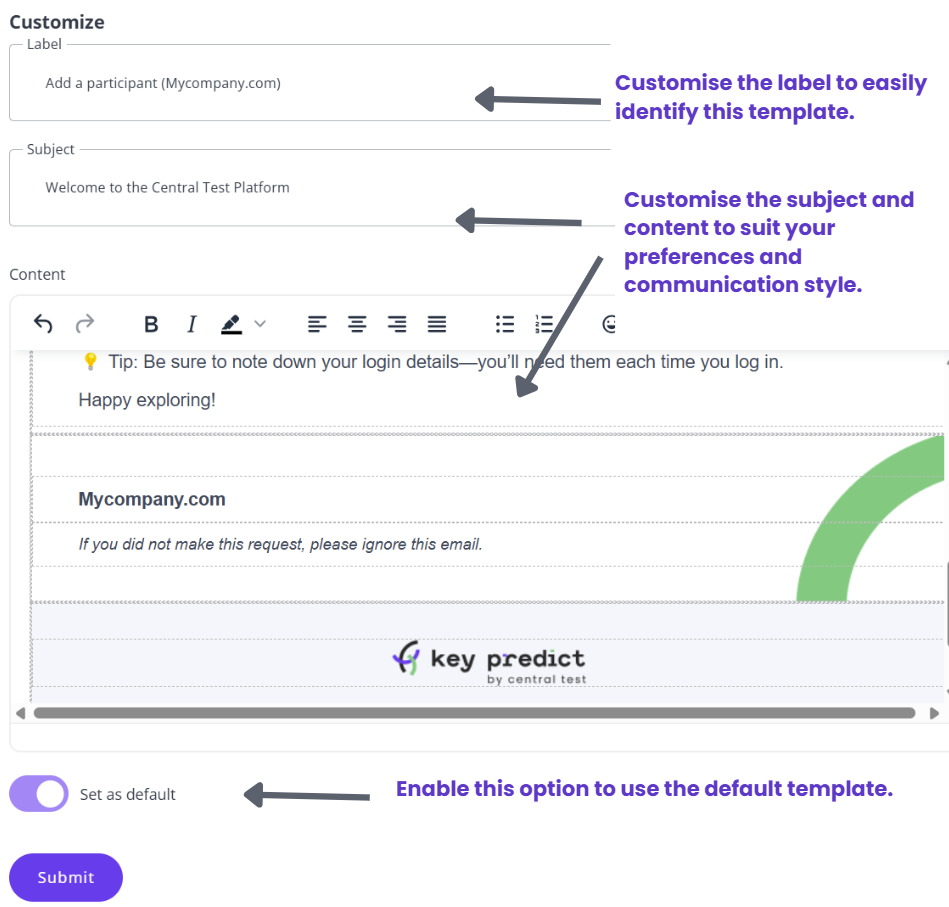
Task: Insert a numbered list
Action: pos(544,324)
